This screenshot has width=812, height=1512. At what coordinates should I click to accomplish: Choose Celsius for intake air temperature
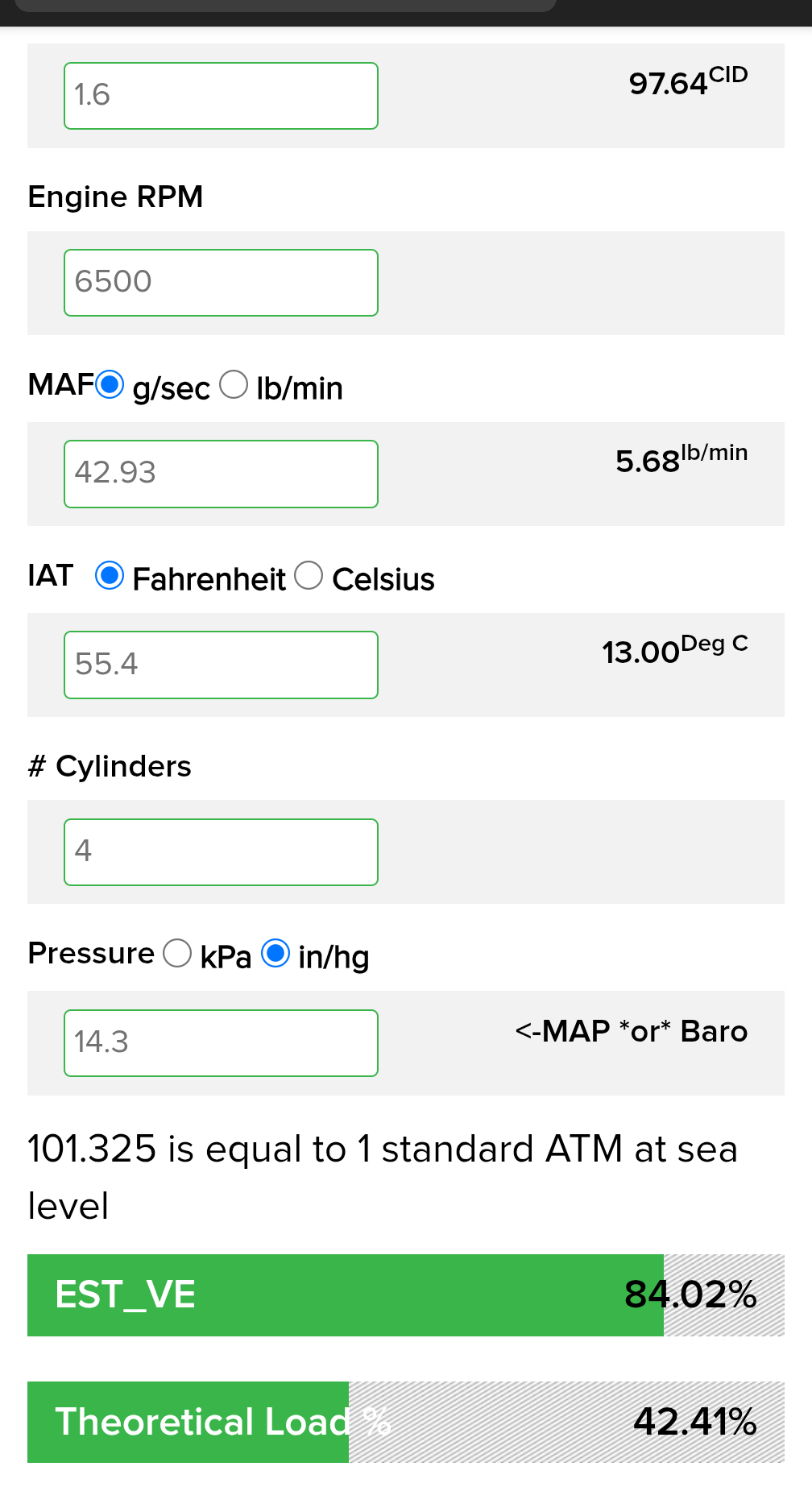(x=309, y=576)
